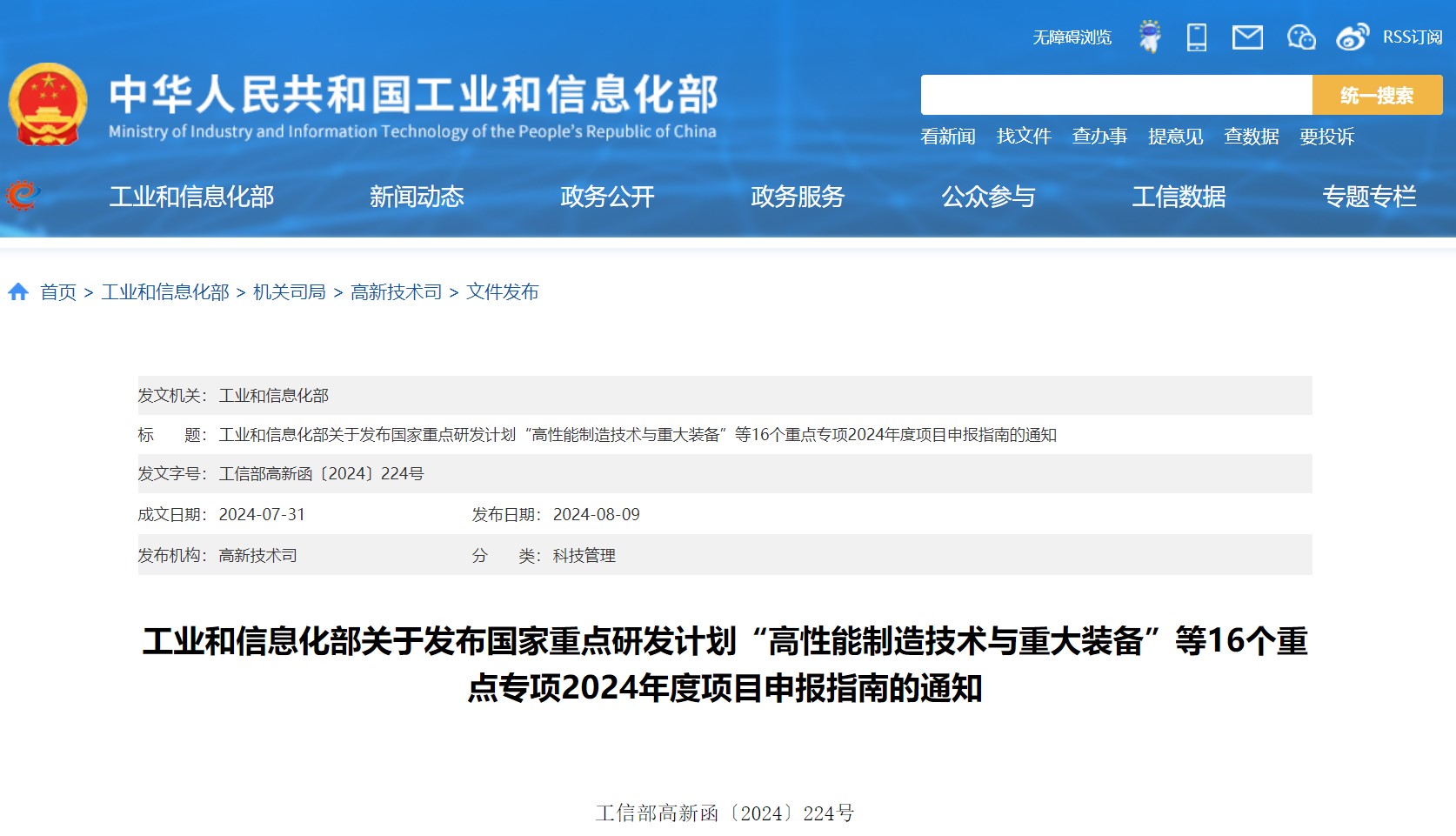This screenshot has width=1456, height=836.
Task: Open 文件发布 in the breadcrumb trail
Action: pos(502,292)
